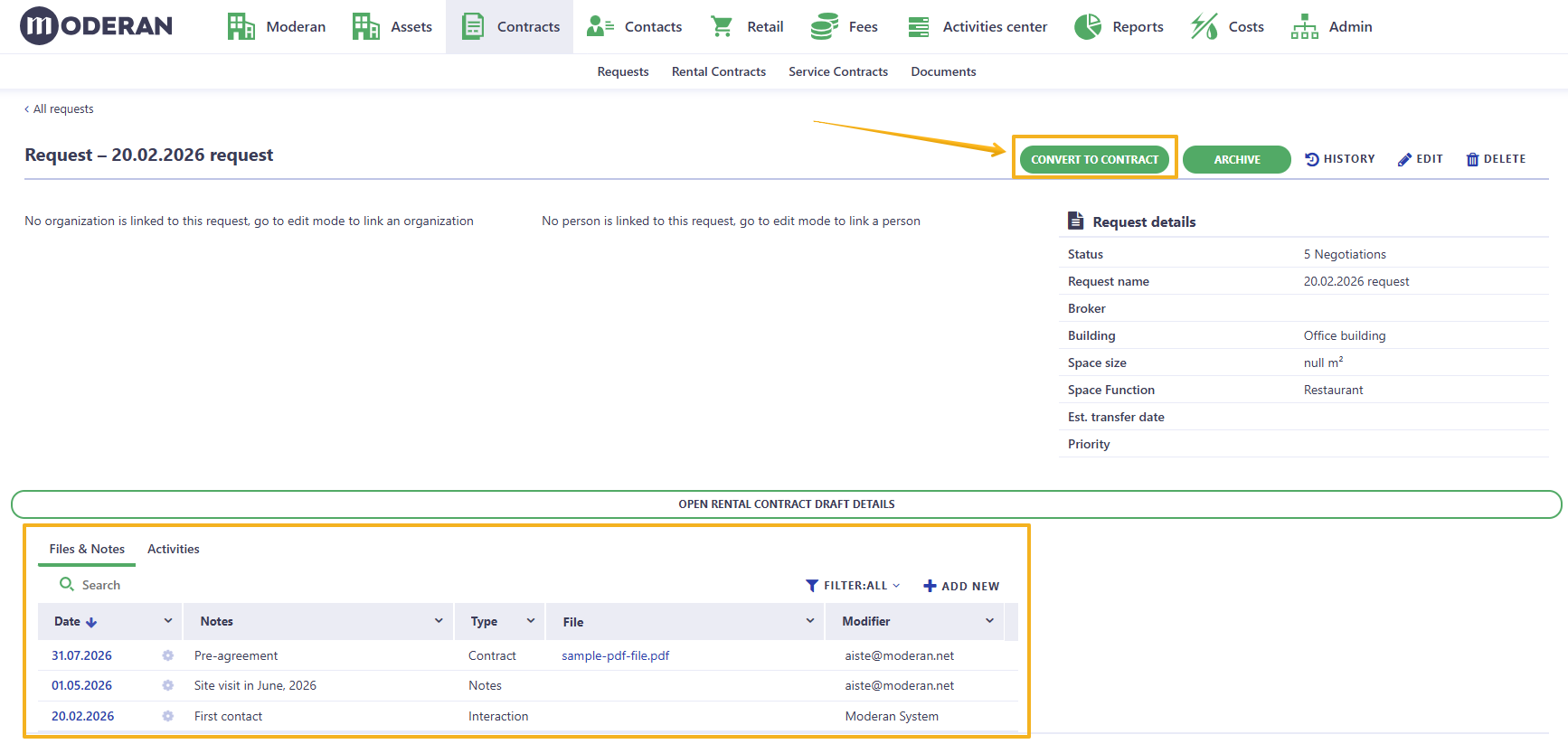This screenshot has height=744, width=1568.
Task: Click the Fees coins icon
Action: tap(824, 26)
